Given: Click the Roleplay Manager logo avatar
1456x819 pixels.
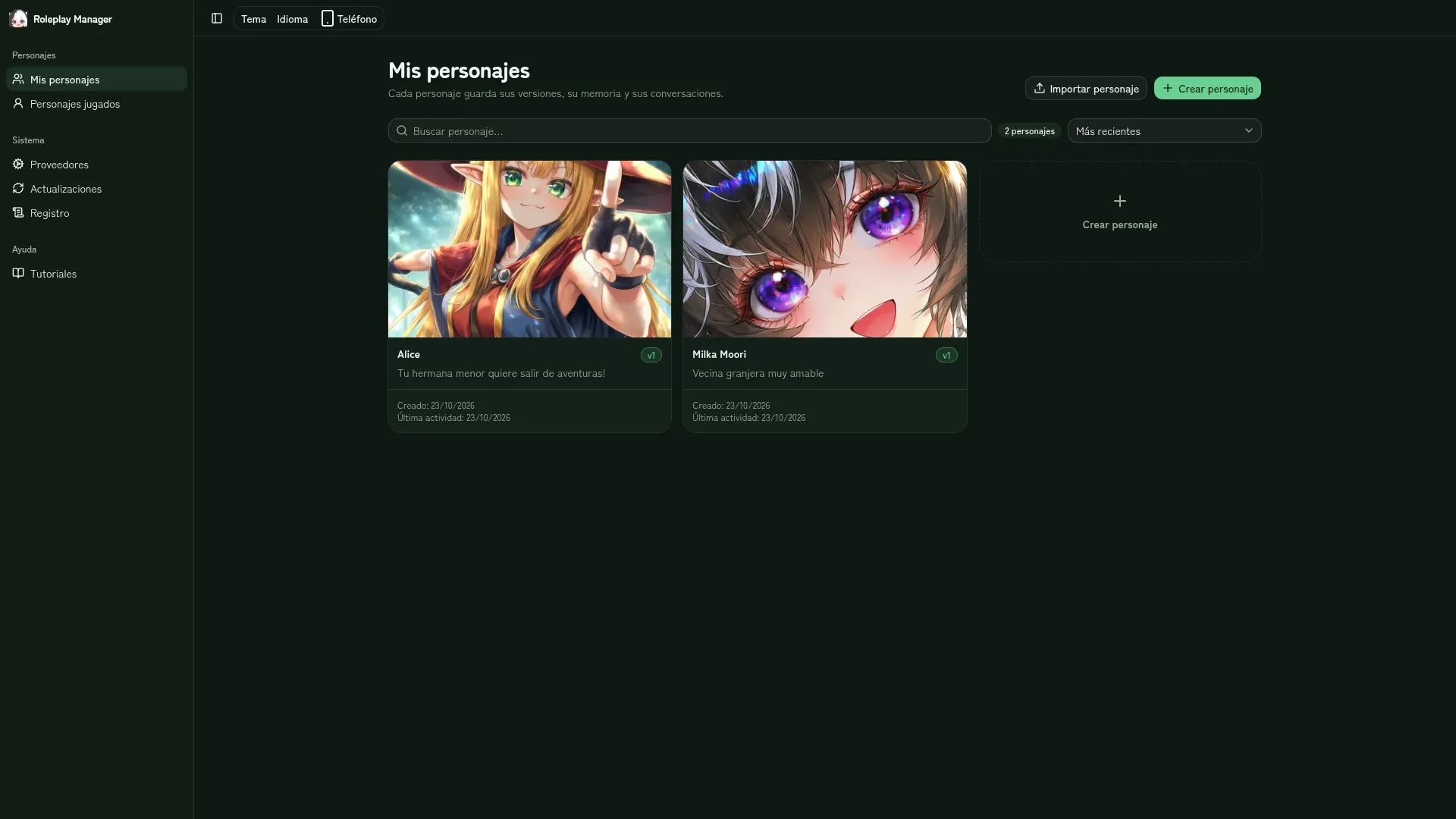Looking at the screenshot, I should [18, 19].
